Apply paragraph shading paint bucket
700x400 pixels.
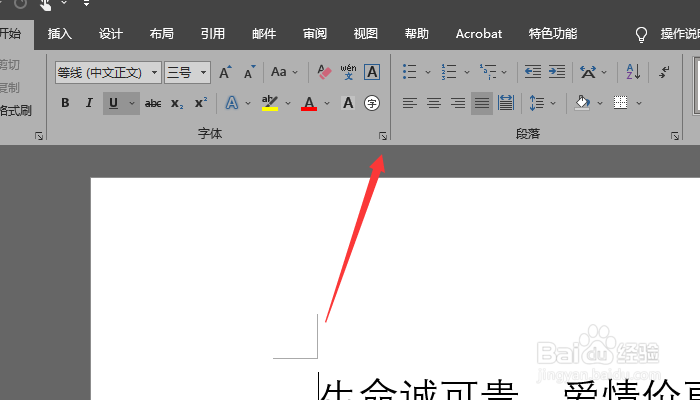pos(582,103)
